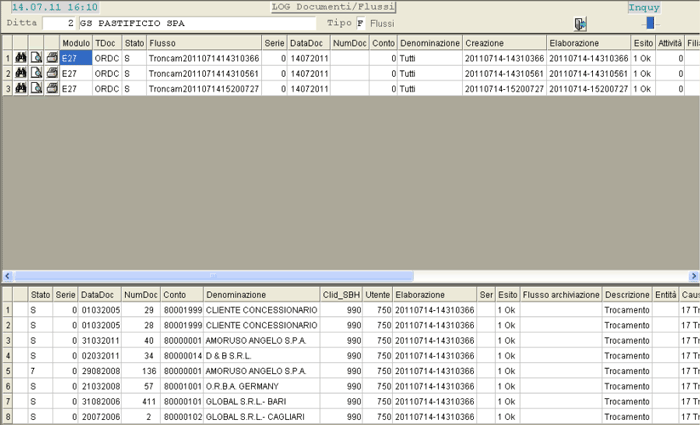Screen dimensions: 700x425
Task: Click the document preview icon in row 2
Action: 35,74
